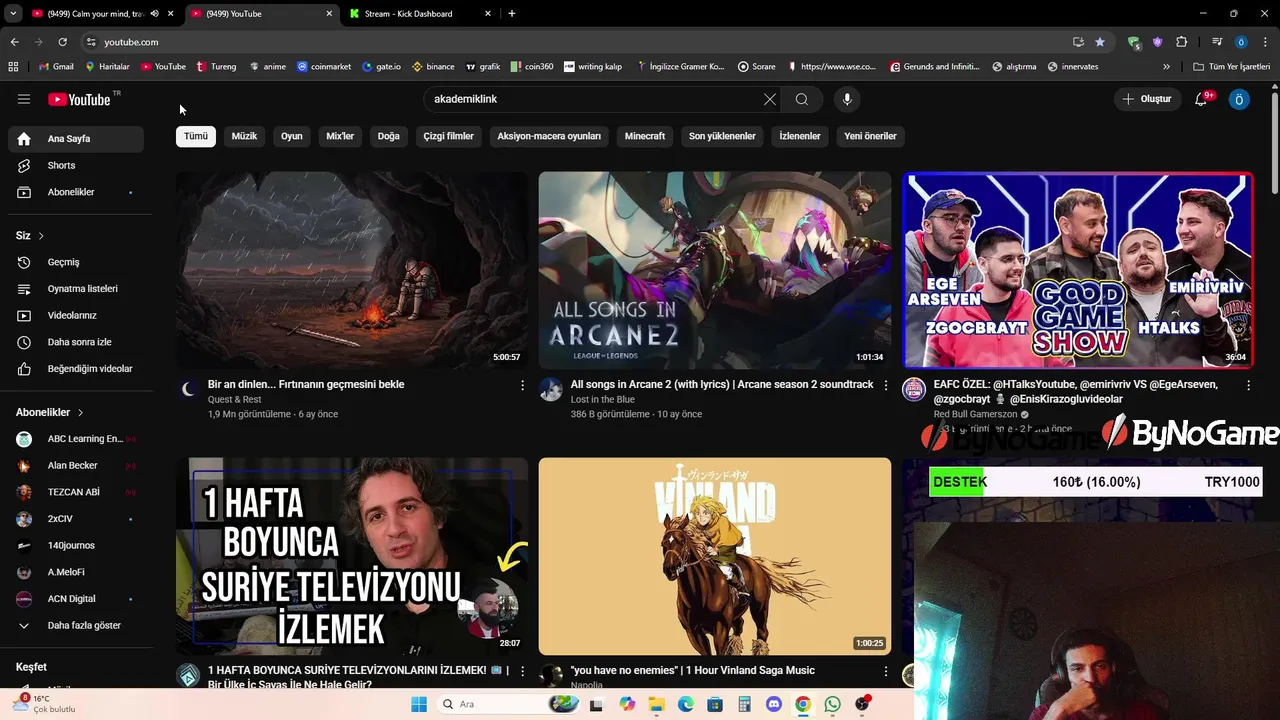Image resolution: width=1280 pixels, height=720 pixels.
Task: Open the YouTube hamburger guide menu
Action: point(24,99)
